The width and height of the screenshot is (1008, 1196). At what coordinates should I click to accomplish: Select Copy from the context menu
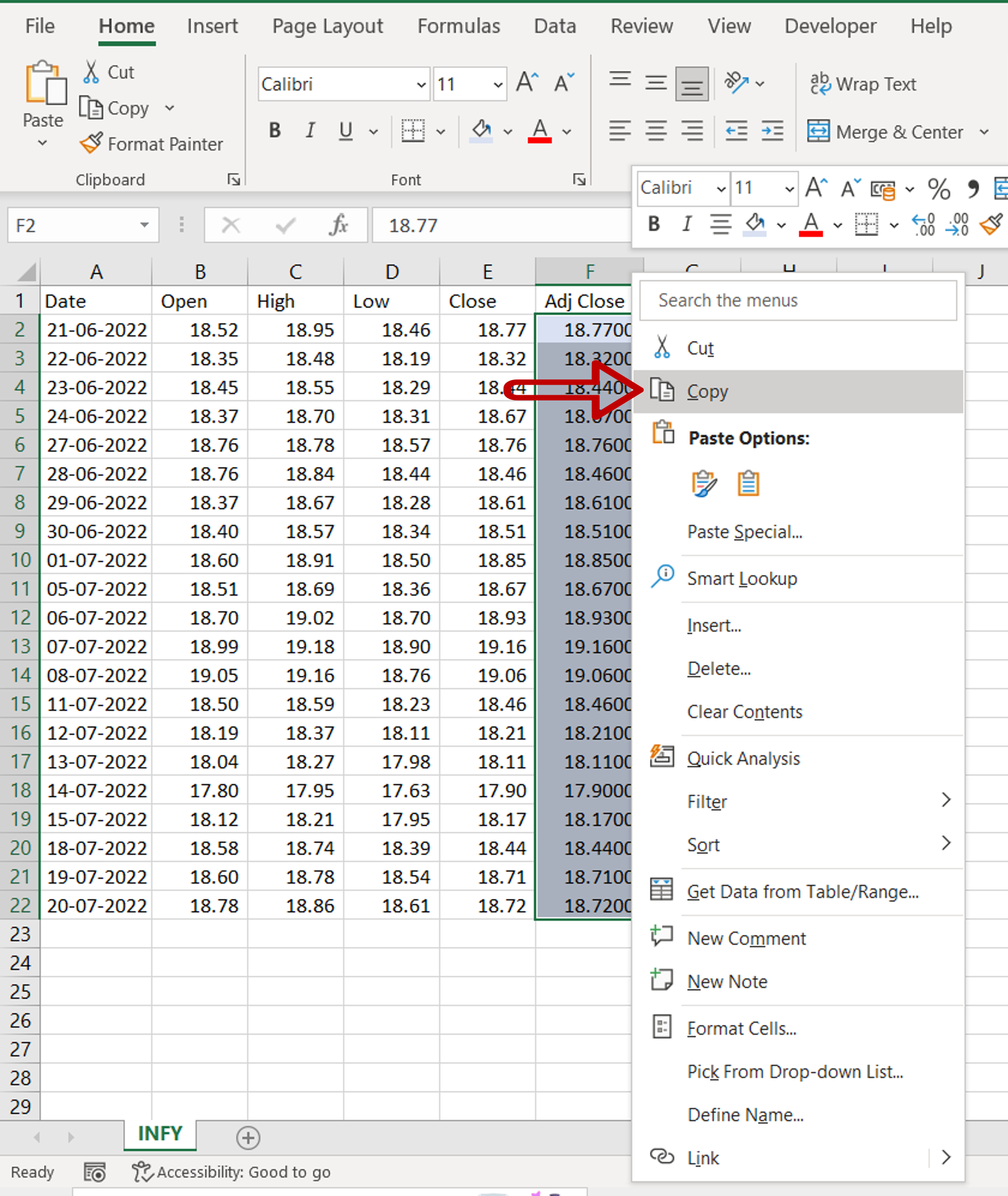[x=708, y=392]
